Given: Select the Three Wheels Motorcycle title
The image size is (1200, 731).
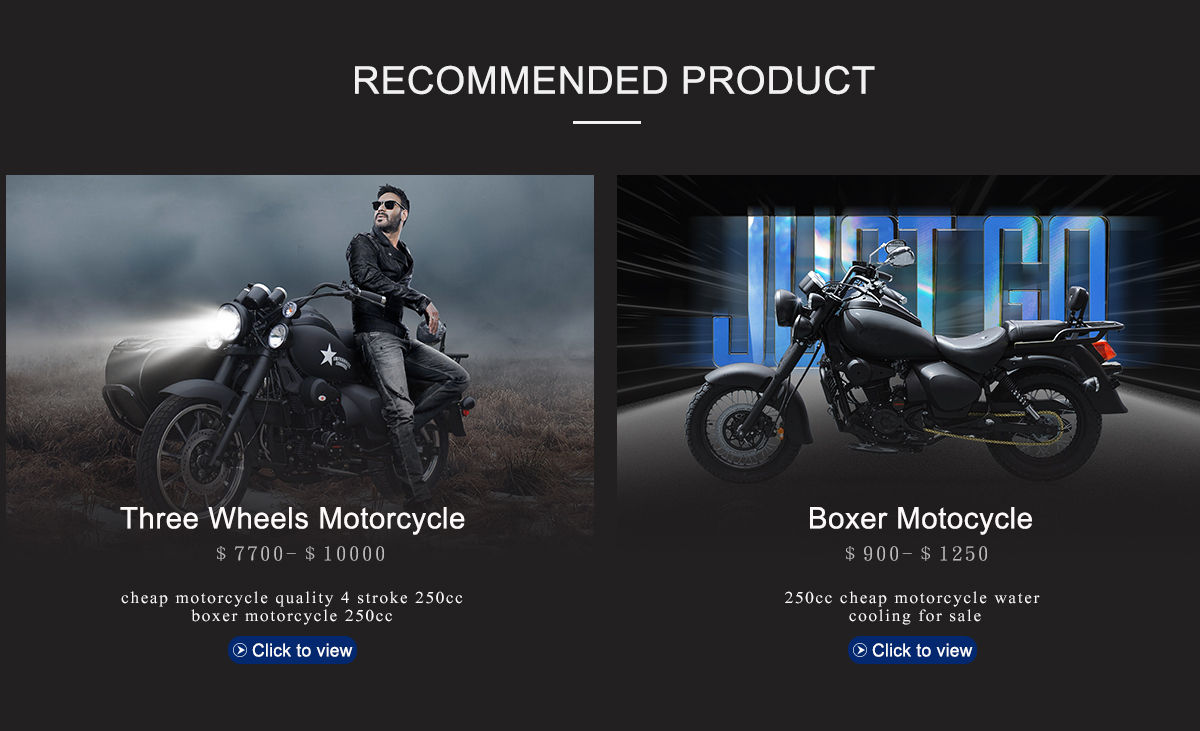Looking at the screenshot, I should click(292, 519).
